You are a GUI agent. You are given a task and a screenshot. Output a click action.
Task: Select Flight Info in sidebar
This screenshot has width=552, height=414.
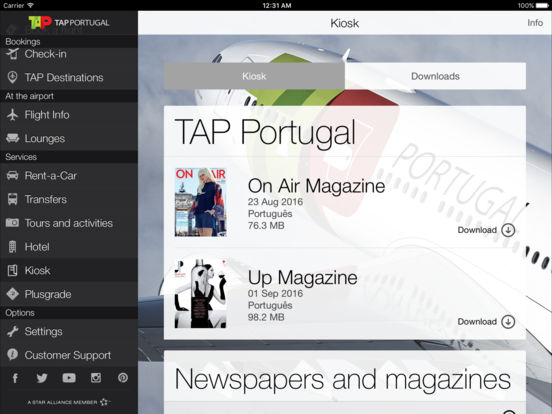[69, 115]
